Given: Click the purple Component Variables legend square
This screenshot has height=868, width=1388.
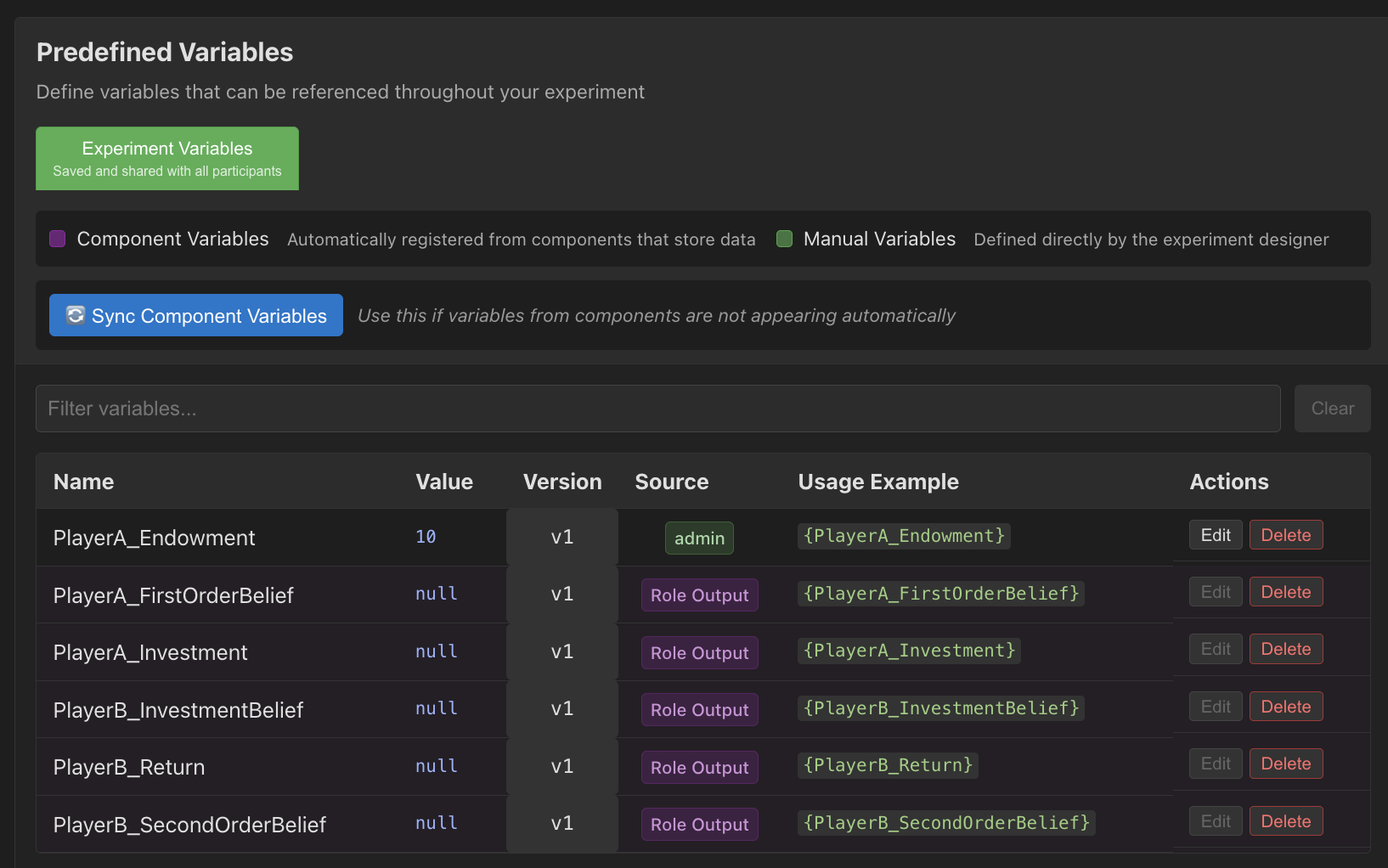Looking at the screenshot, I should [57, 239].
